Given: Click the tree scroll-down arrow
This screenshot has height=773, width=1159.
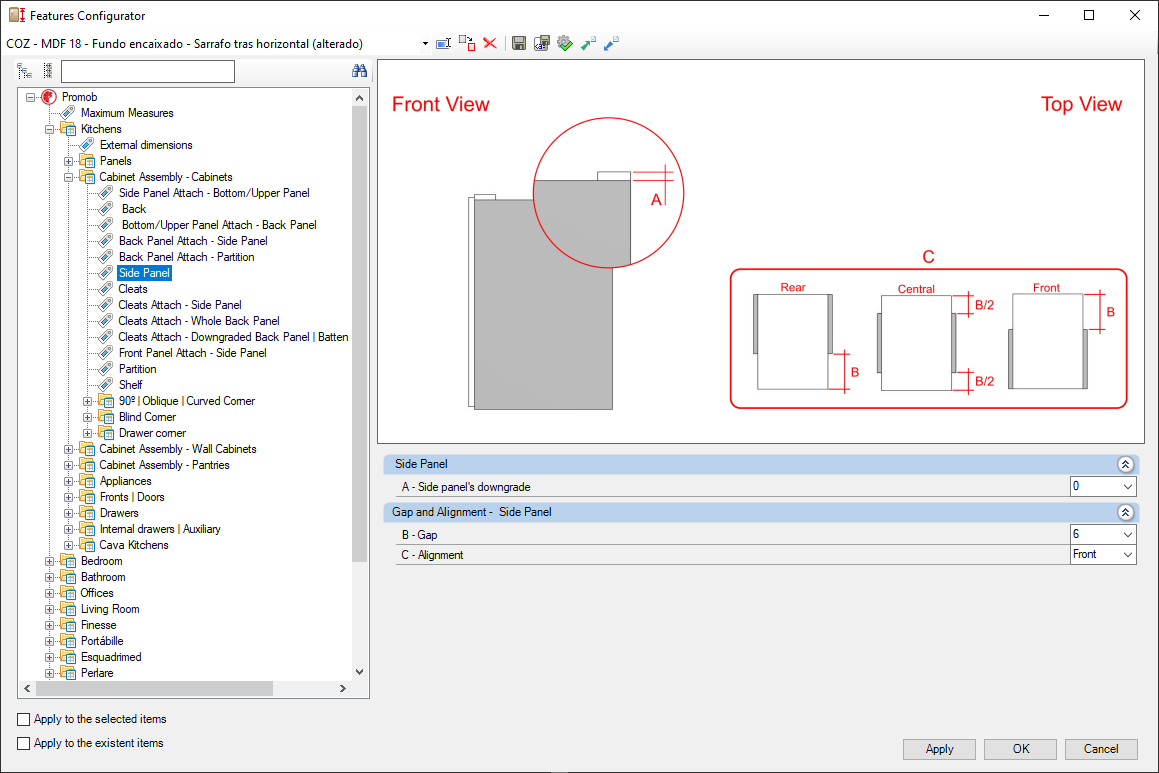Looking at the screenshot, I should tap(359, 672).
